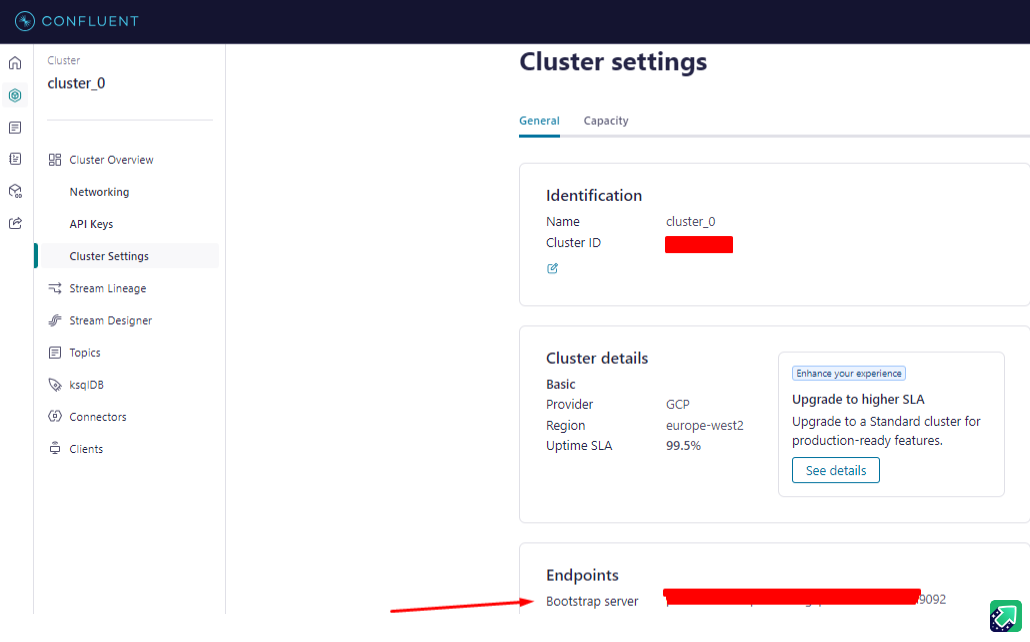
Task: Click the Cluster settings page title
Action: (x=613, y=62)
